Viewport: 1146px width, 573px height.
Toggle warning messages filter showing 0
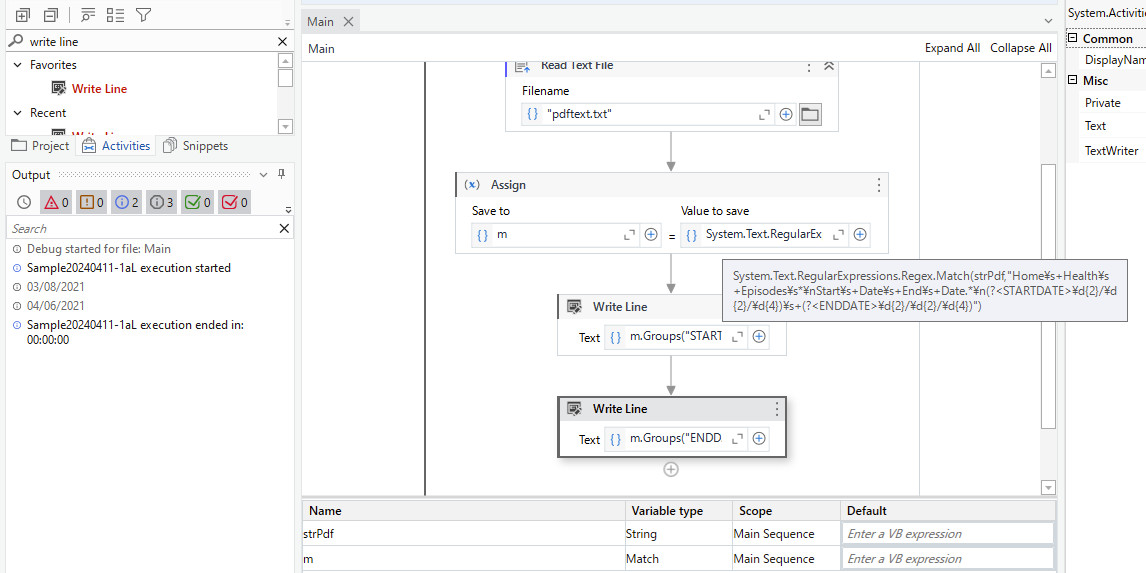(91, 202)
